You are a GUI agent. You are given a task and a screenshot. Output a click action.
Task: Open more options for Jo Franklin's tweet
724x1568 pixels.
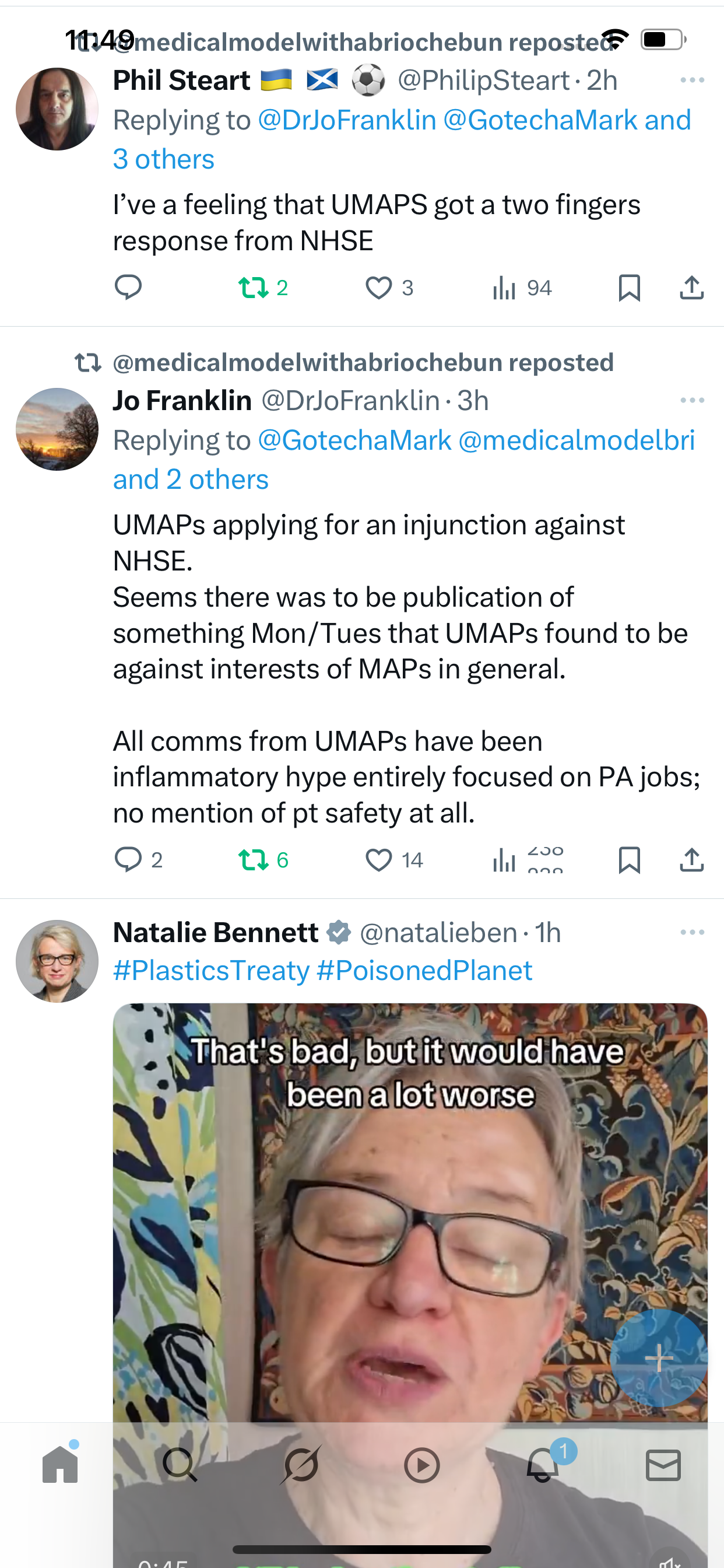692,401
